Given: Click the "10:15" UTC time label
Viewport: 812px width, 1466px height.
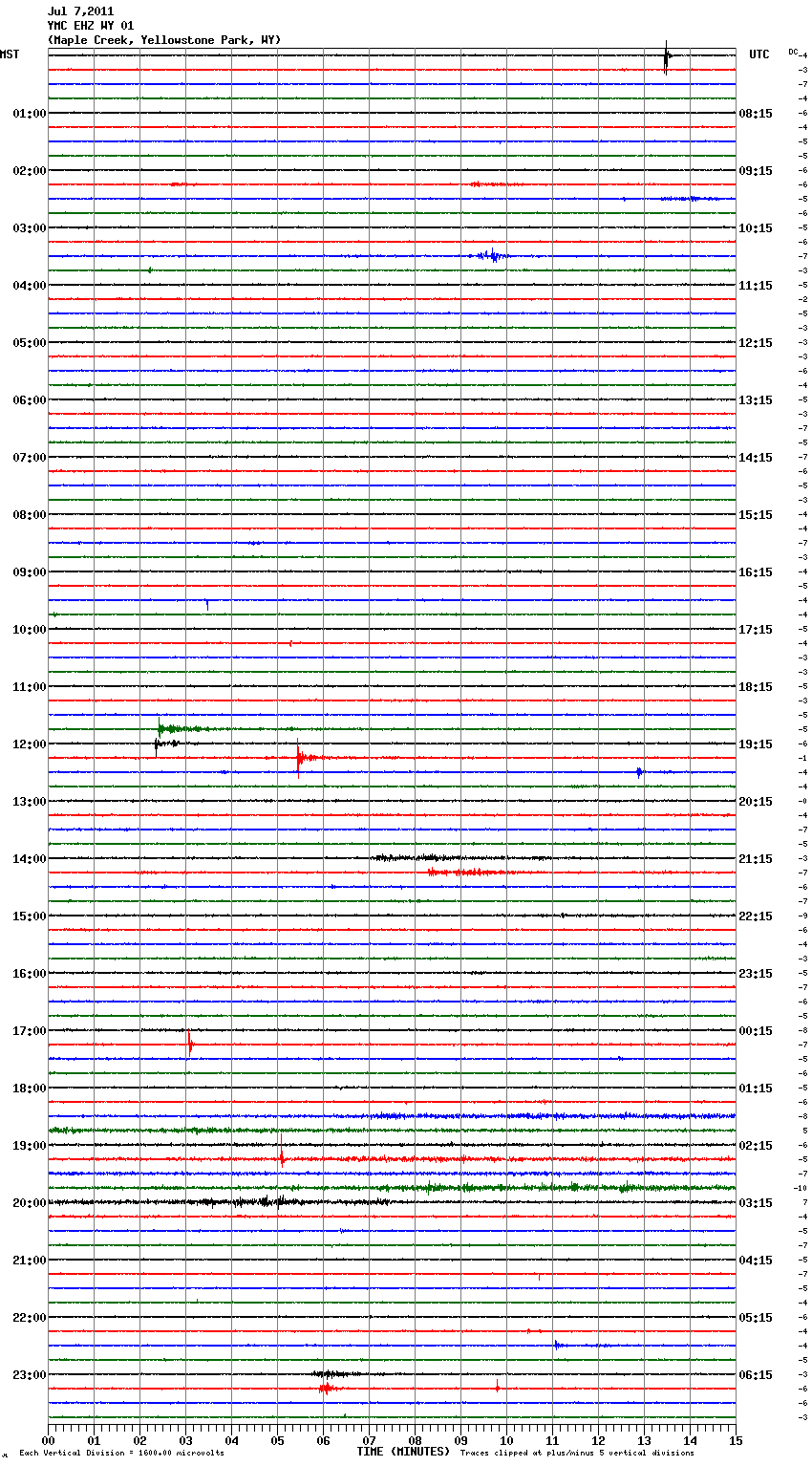Looking at the screenshot, I should click(x=756, y=227).
